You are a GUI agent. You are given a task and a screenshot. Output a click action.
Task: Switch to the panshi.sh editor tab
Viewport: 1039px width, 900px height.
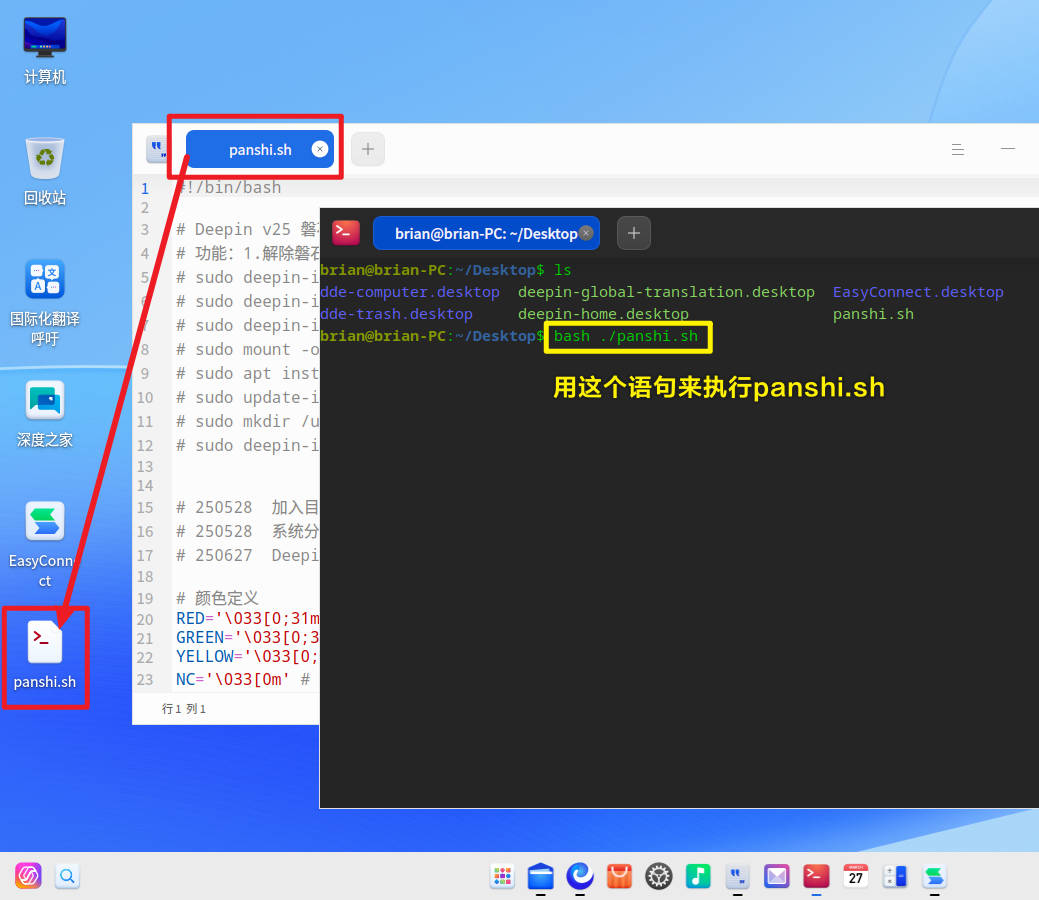(x=260, y=149)
